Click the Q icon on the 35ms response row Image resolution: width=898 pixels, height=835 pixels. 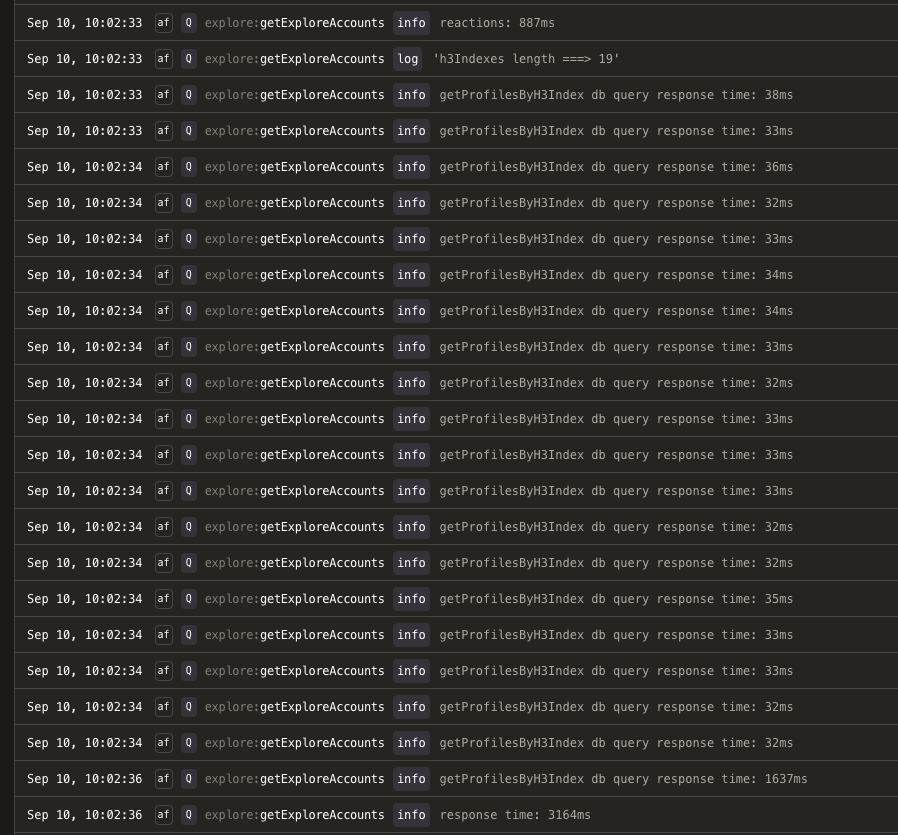click(188, 599)
